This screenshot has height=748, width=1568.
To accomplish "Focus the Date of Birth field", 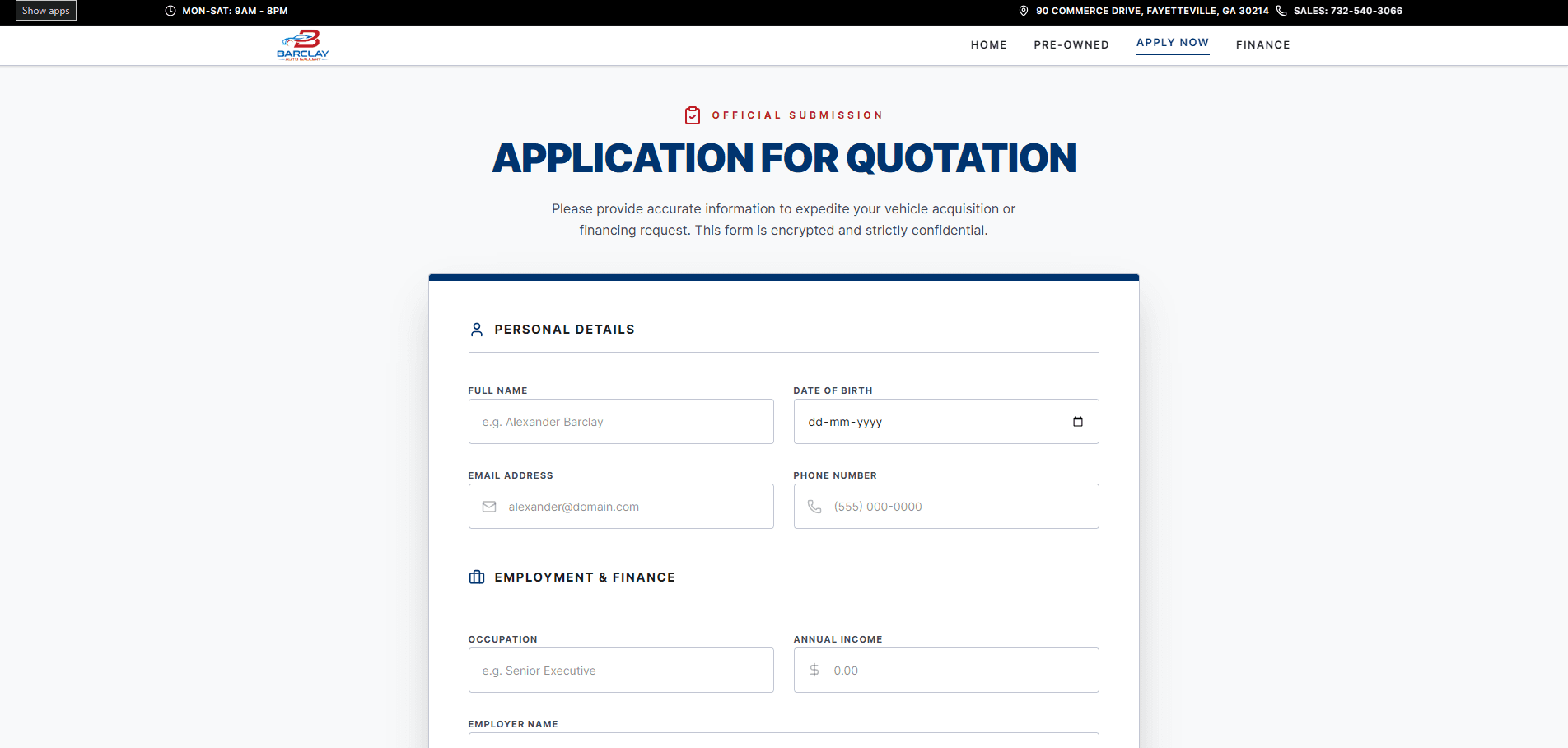I will (x=946, y=422).
